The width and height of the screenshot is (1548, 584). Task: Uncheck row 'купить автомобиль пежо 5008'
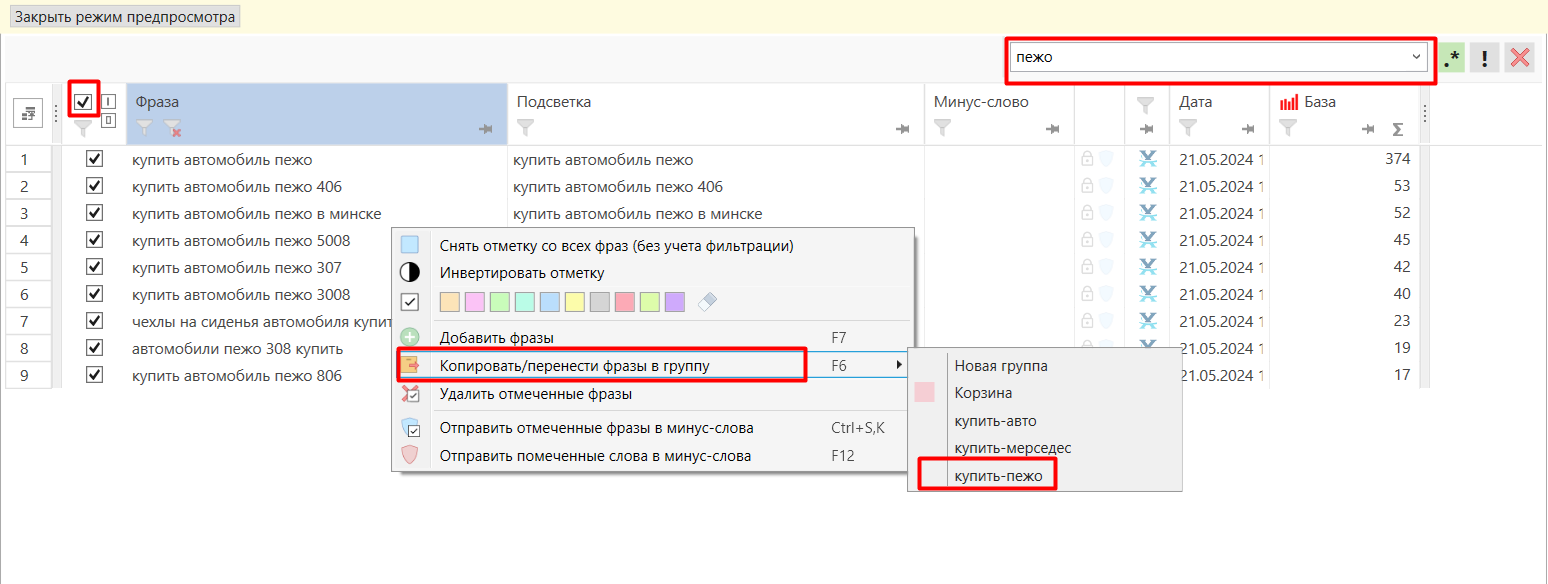pyautogui.click(x=95, y=240)
